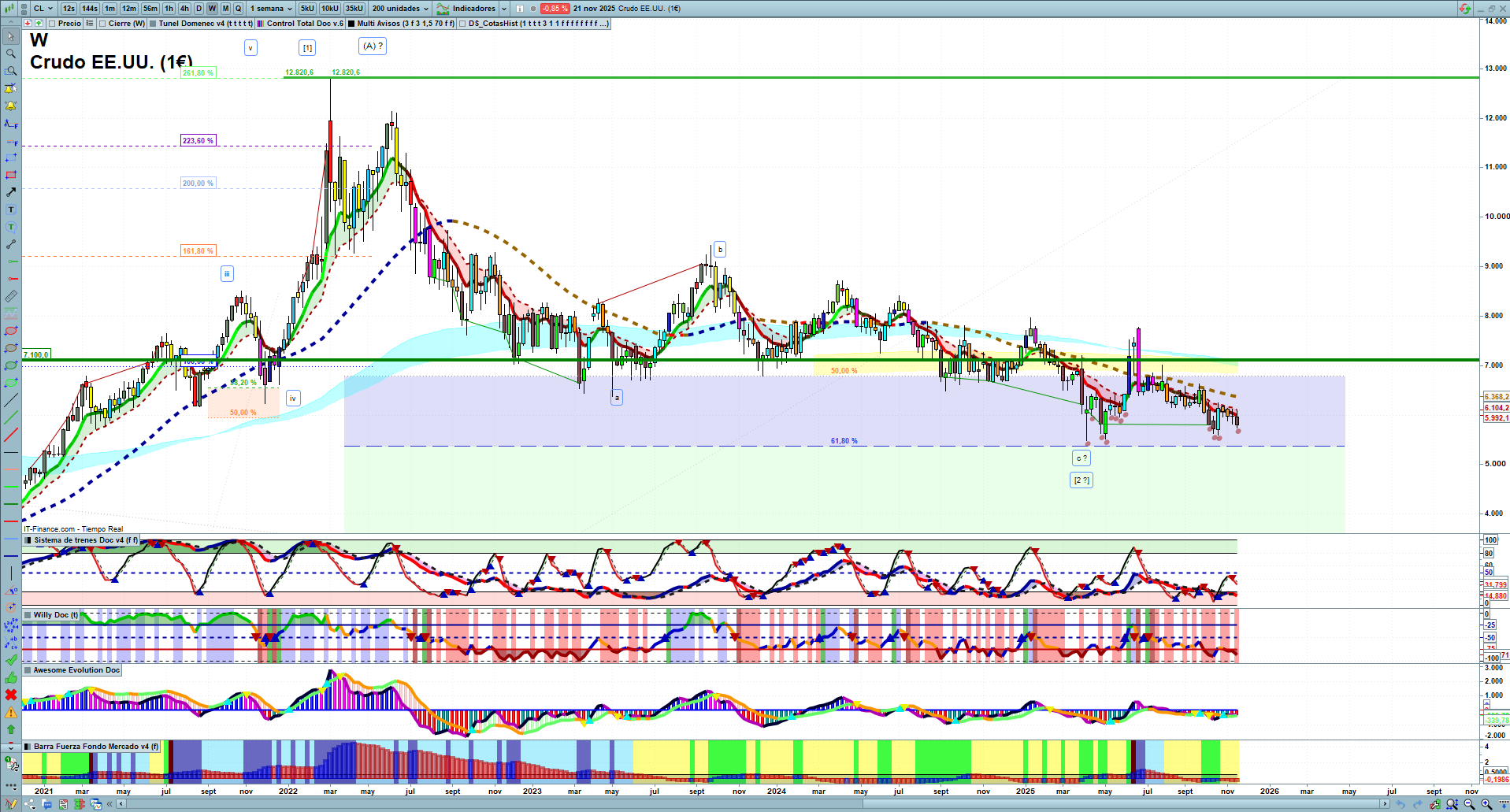Click the green up-arrow icon beside Precio
1510x812 pixels.
[x=39, y=24]
